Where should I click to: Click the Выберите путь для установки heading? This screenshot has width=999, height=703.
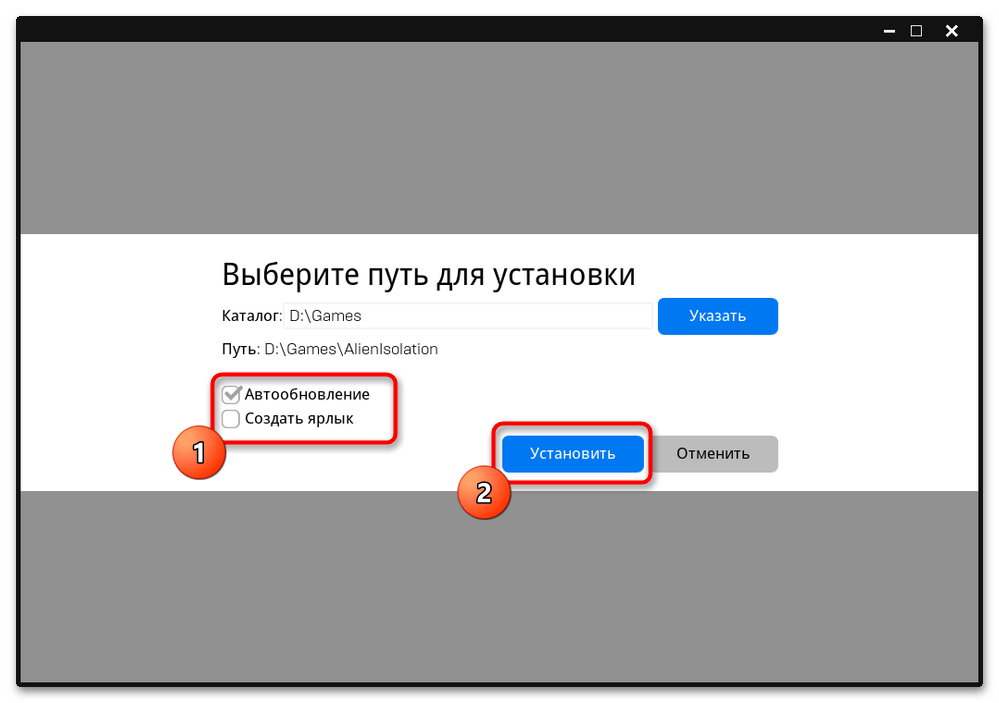coord(428,274)
